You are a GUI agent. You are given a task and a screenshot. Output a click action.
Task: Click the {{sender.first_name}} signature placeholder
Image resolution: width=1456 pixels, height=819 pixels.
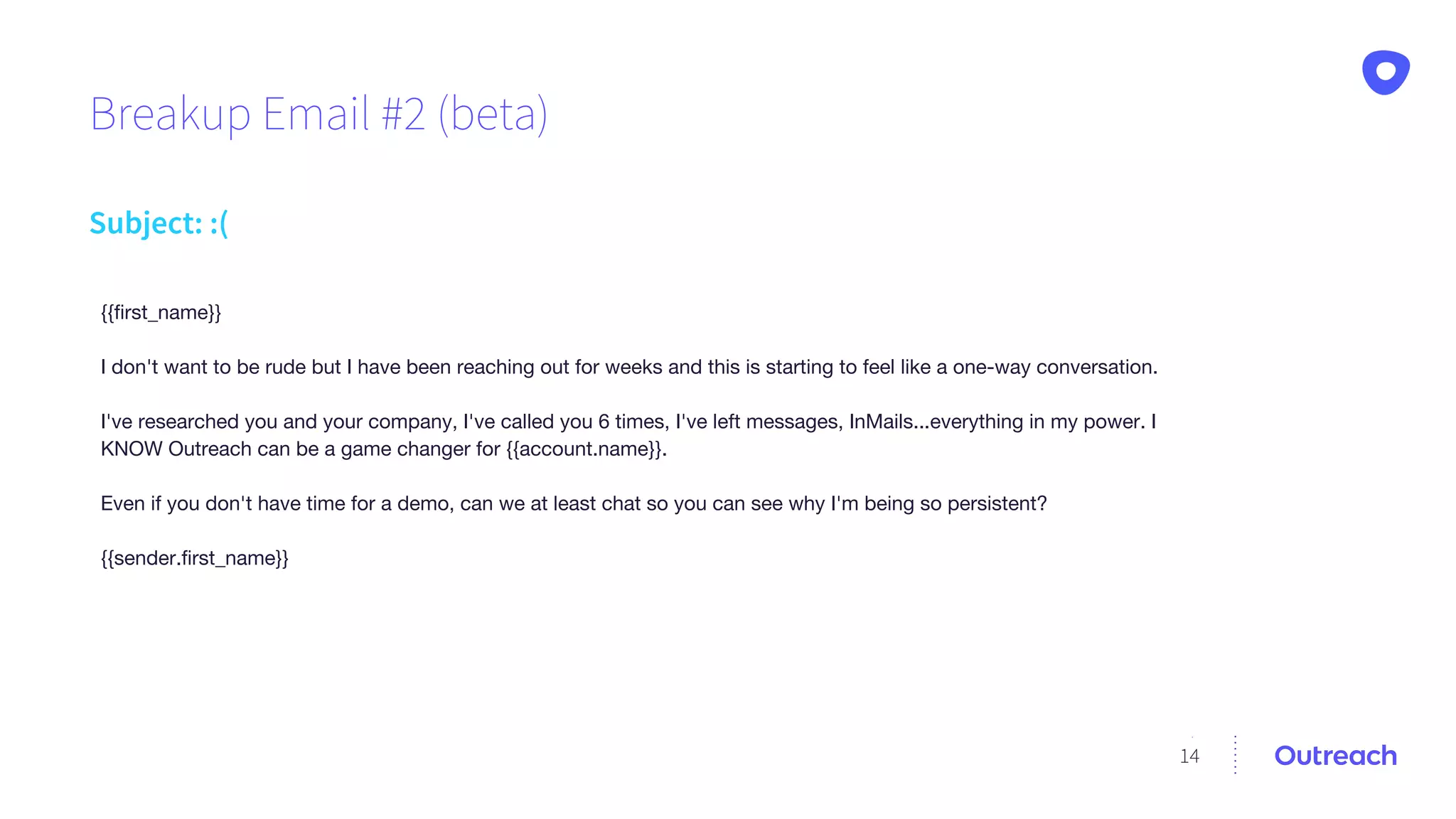coord(194,558)
